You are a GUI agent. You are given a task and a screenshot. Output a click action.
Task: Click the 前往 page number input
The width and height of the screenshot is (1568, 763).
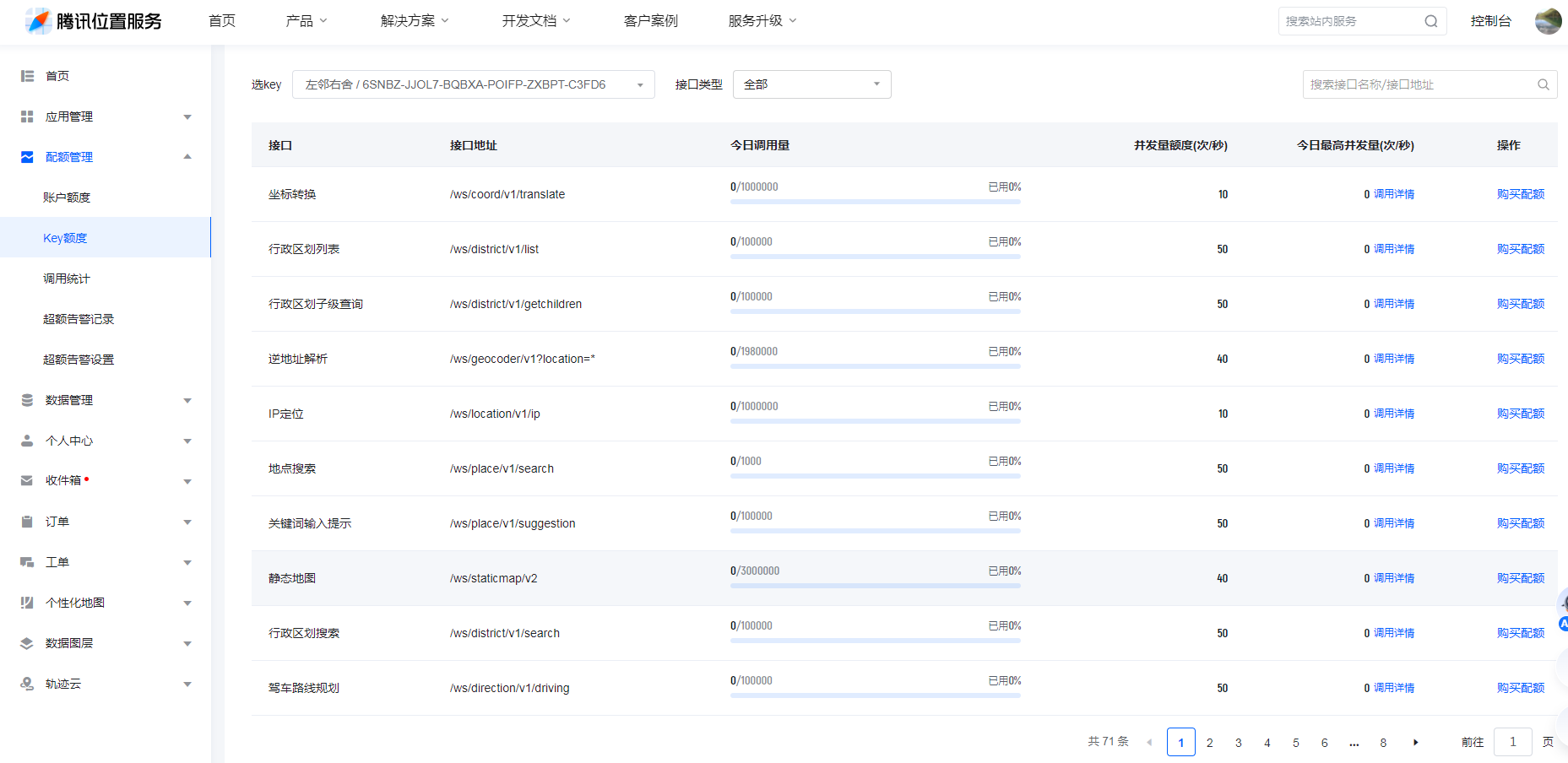[x=1512, y=742]
